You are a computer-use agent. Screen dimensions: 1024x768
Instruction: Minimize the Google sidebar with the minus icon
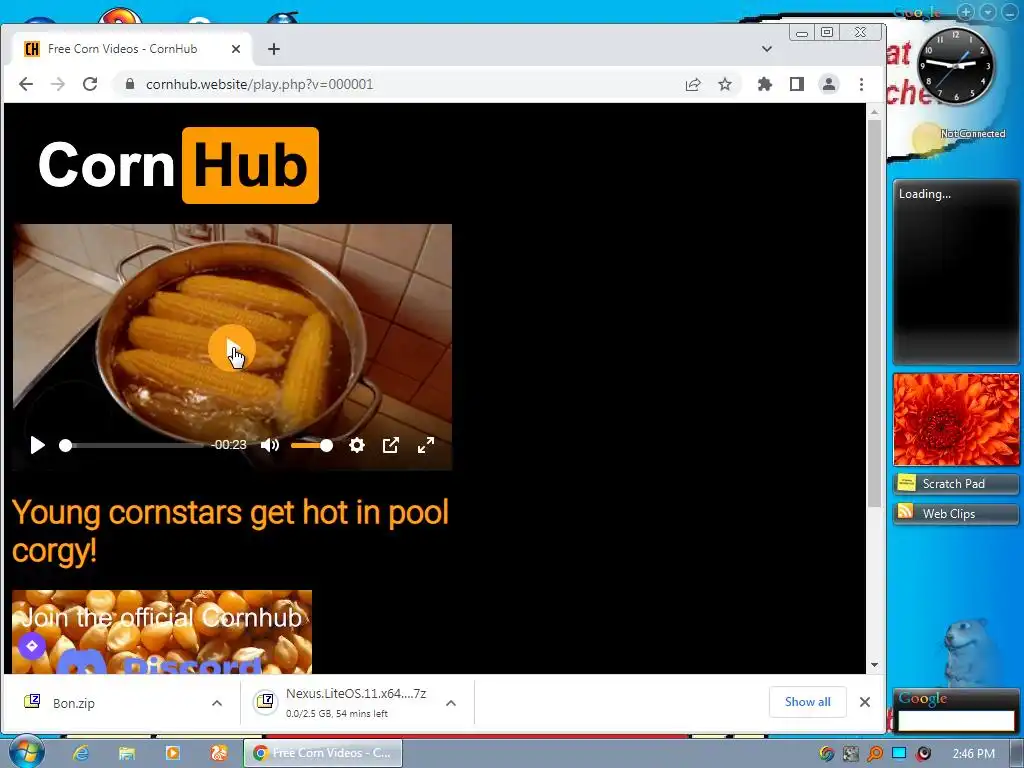1010,12
